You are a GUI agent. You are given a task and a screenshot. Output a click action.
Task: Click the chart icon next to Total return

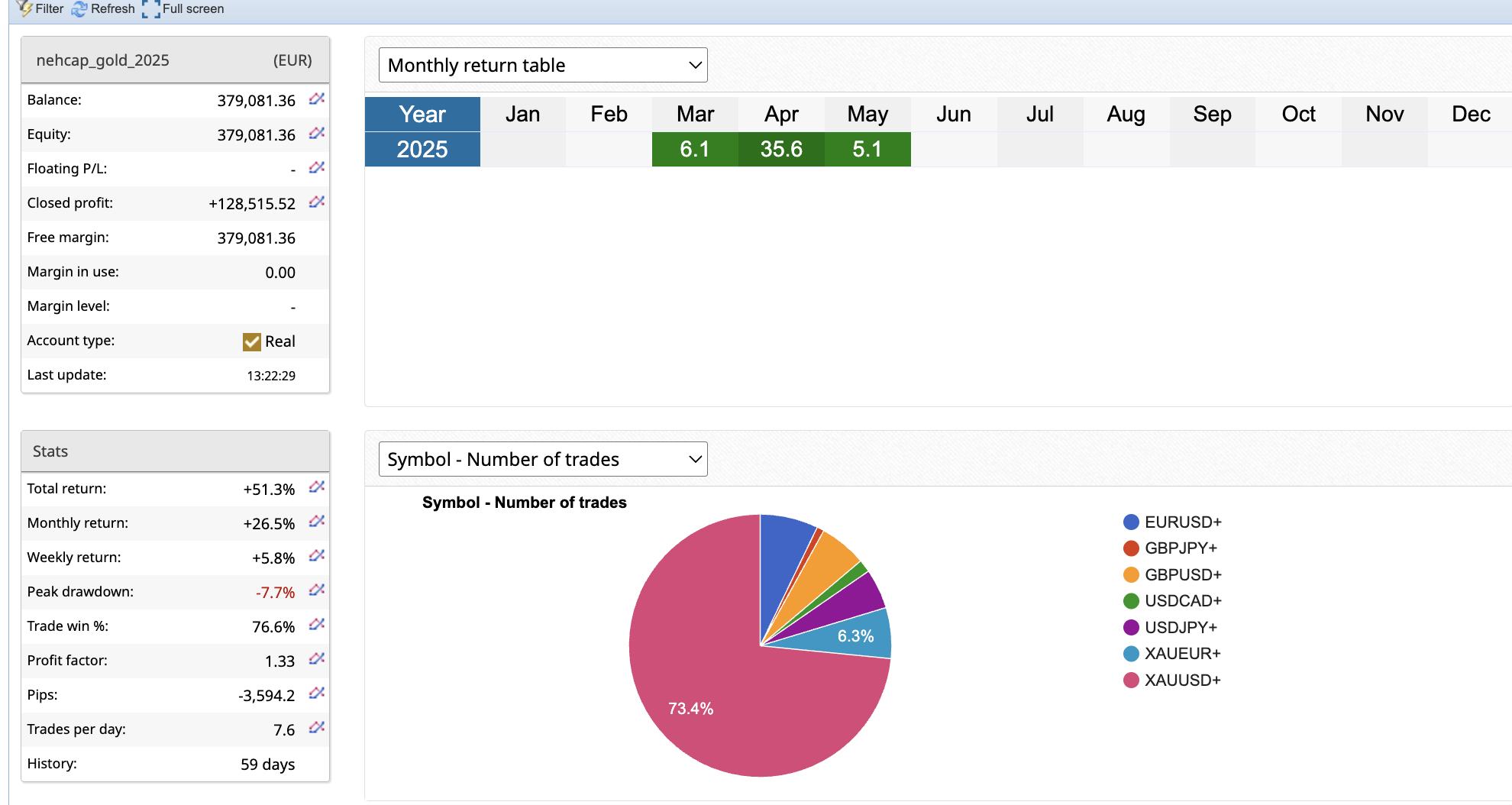317,487
